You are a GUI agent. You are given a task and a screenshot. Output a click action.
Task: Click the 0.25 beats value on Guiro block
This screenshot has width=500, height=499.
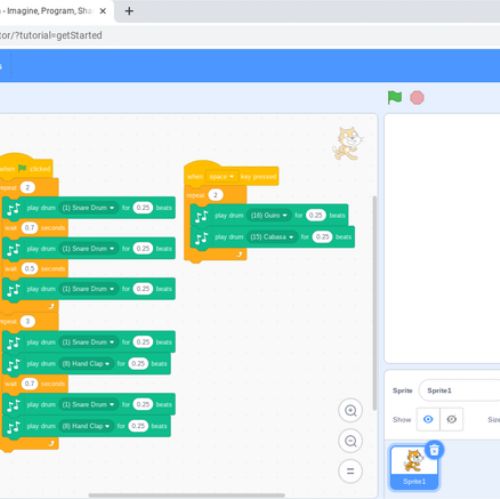[x=316, y=215]
